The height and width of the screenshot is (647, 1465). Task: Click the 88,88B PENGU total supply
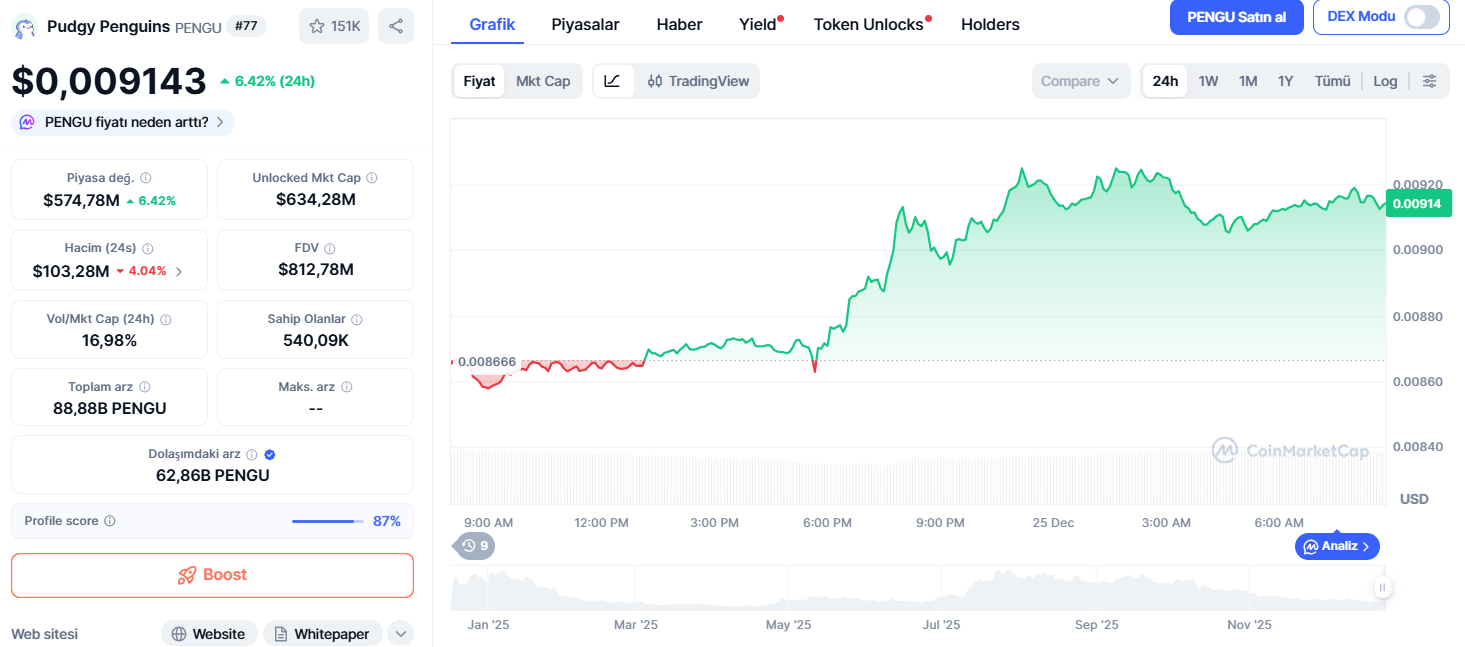[110, 408]
